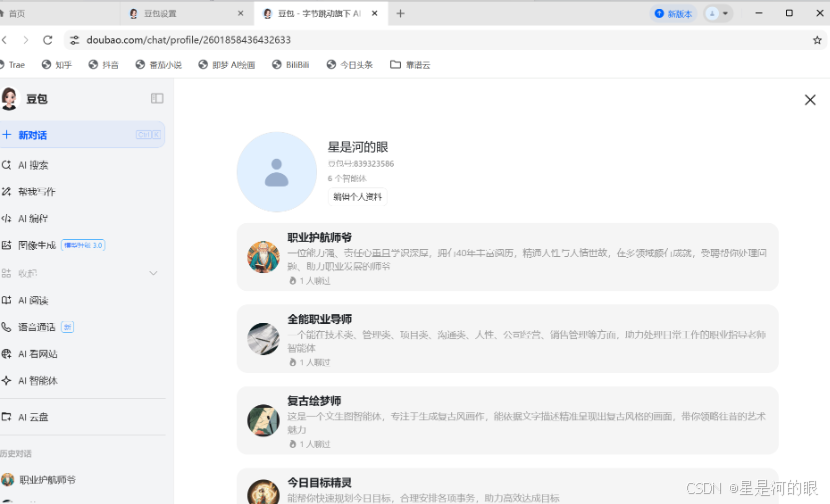The image size is (830, 504).
Task: Click the 全能职业导师 card avatar
Action: click(x=263, y=339)
